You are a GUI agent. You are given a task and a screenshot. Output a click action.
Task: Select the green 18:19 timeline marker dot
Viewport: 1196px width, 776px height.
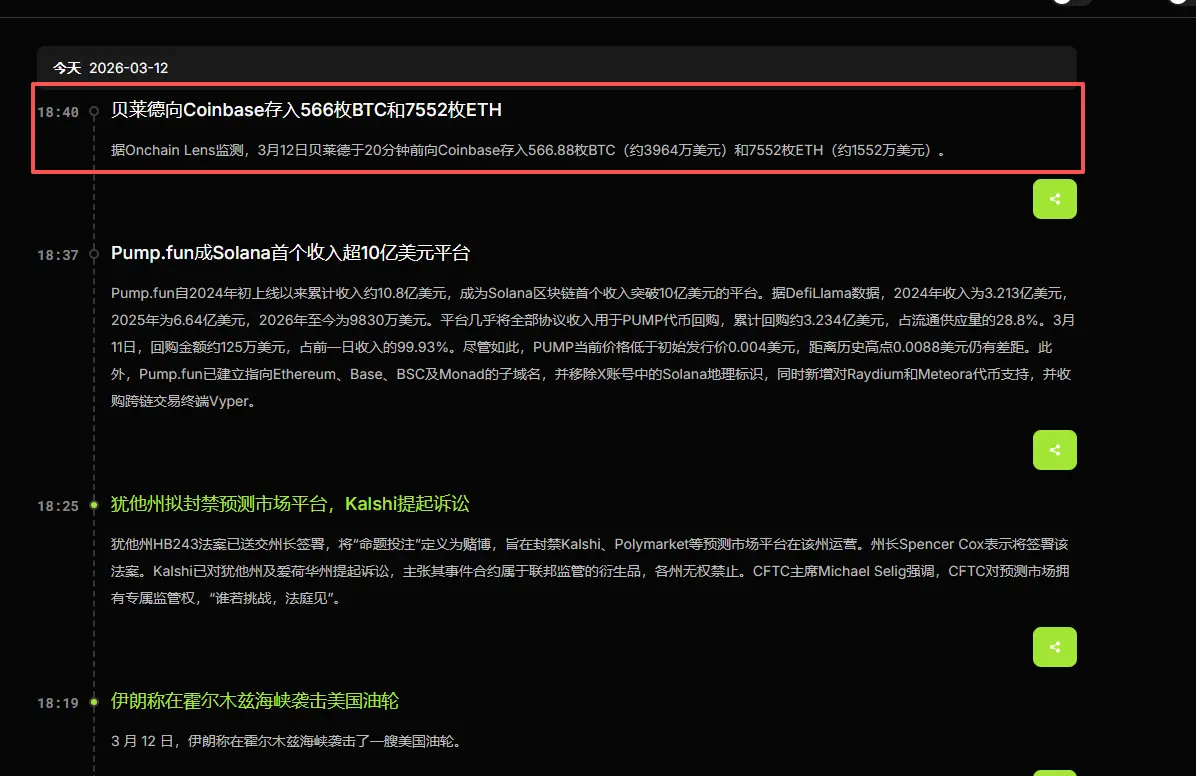94,702
